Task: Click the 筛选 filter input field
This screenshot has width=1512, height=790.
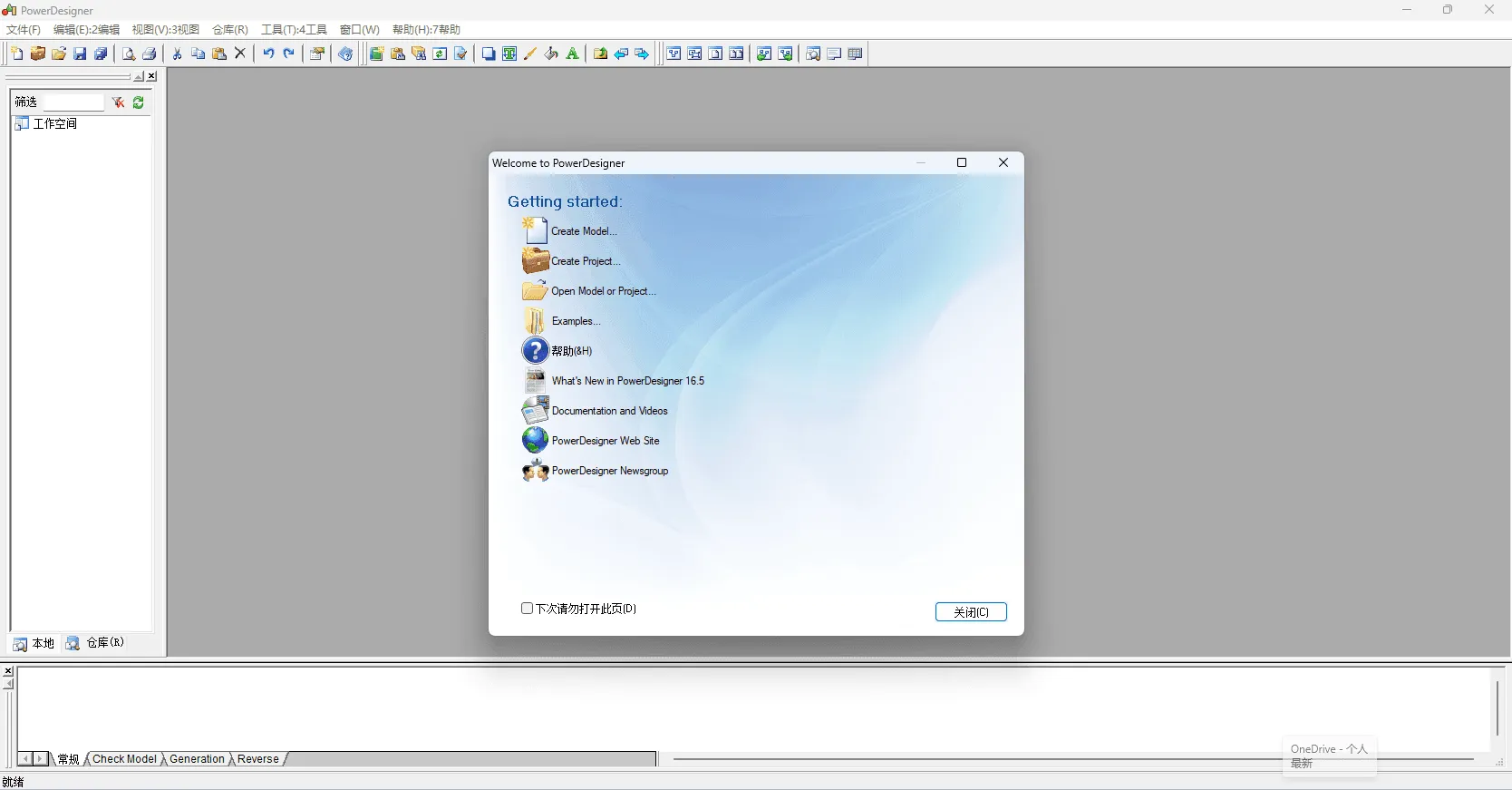Action: tap(73, 102)
